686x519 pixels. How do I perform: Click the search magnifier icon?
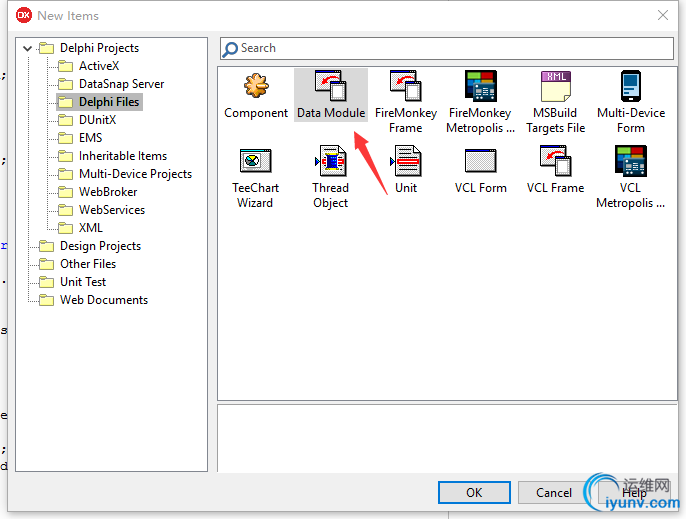(230, 49)
